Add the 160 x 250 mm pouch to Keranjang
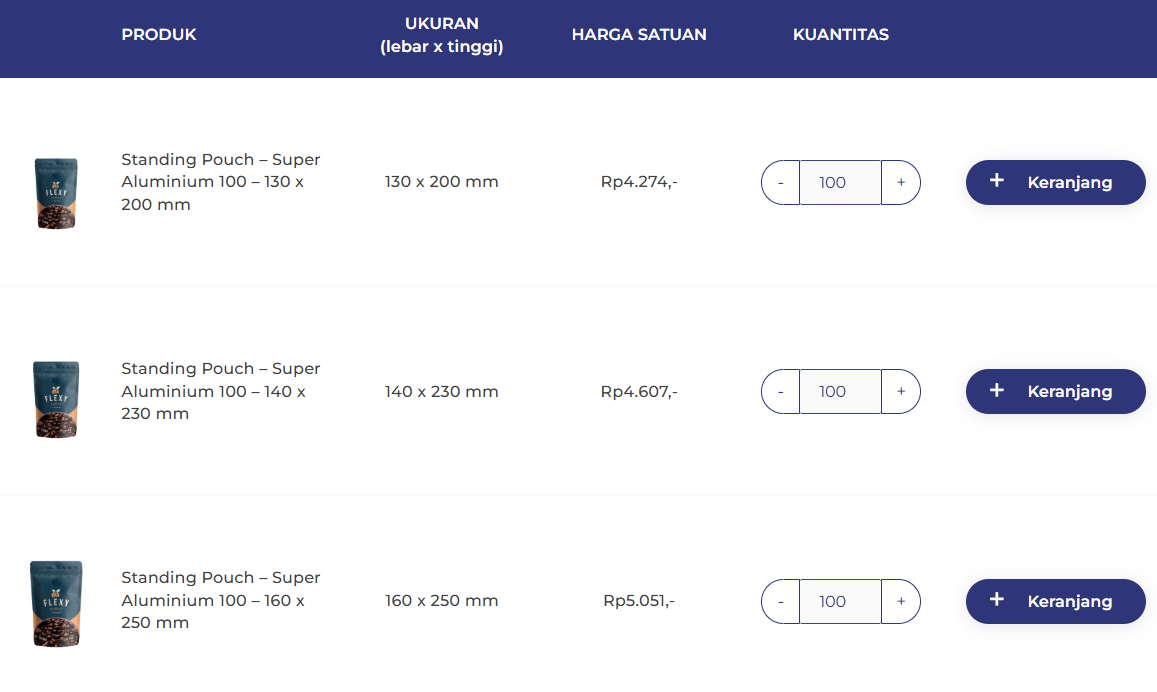This screenshot has height=692, width=1157. 1055,601
